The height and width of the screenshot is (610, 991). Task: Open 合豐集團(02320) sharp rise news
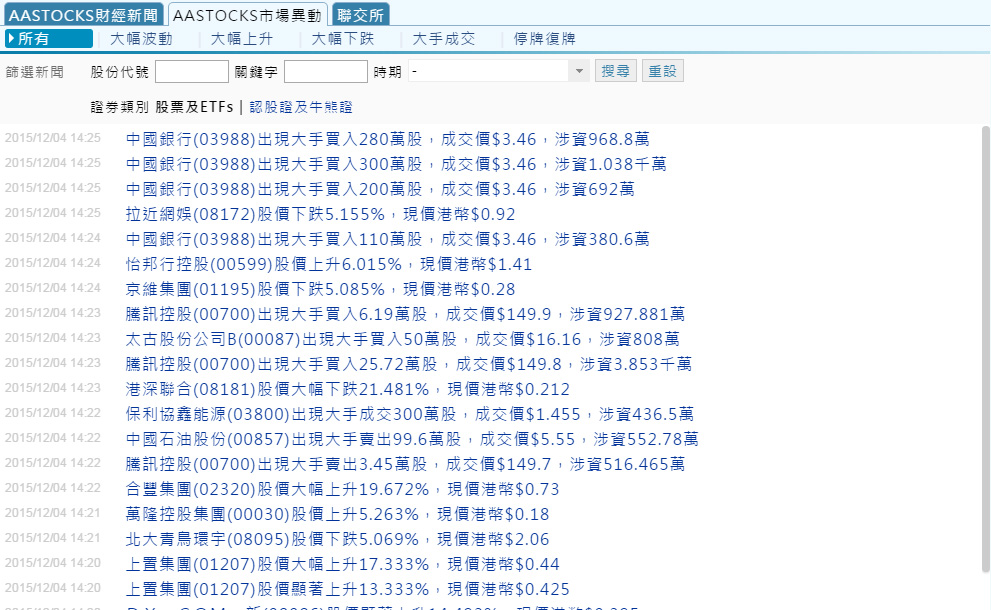coord(343,489)
